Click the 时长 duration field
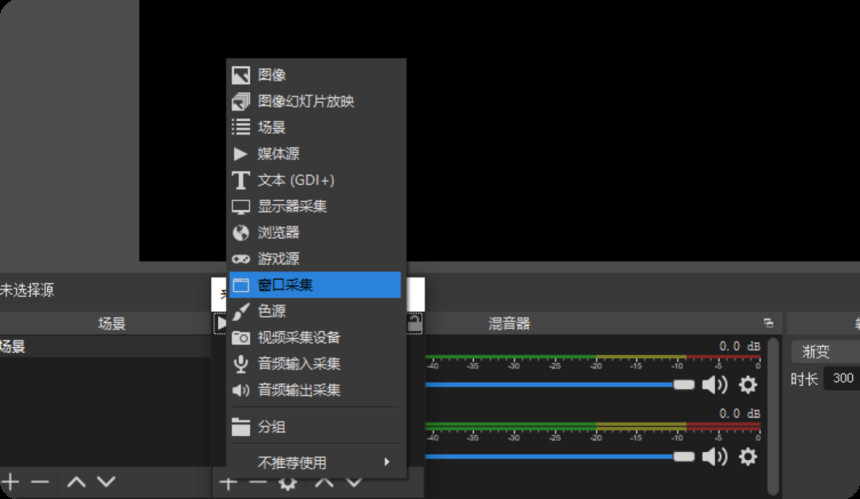The height and width of the screenshot is (499, 860). point(842,378)
